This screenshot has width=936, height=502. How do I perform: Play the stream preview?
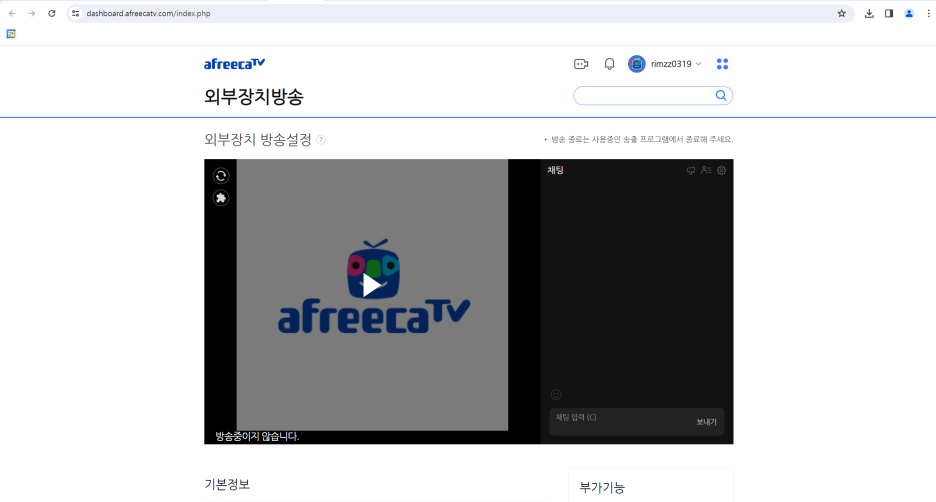[371, 286]
